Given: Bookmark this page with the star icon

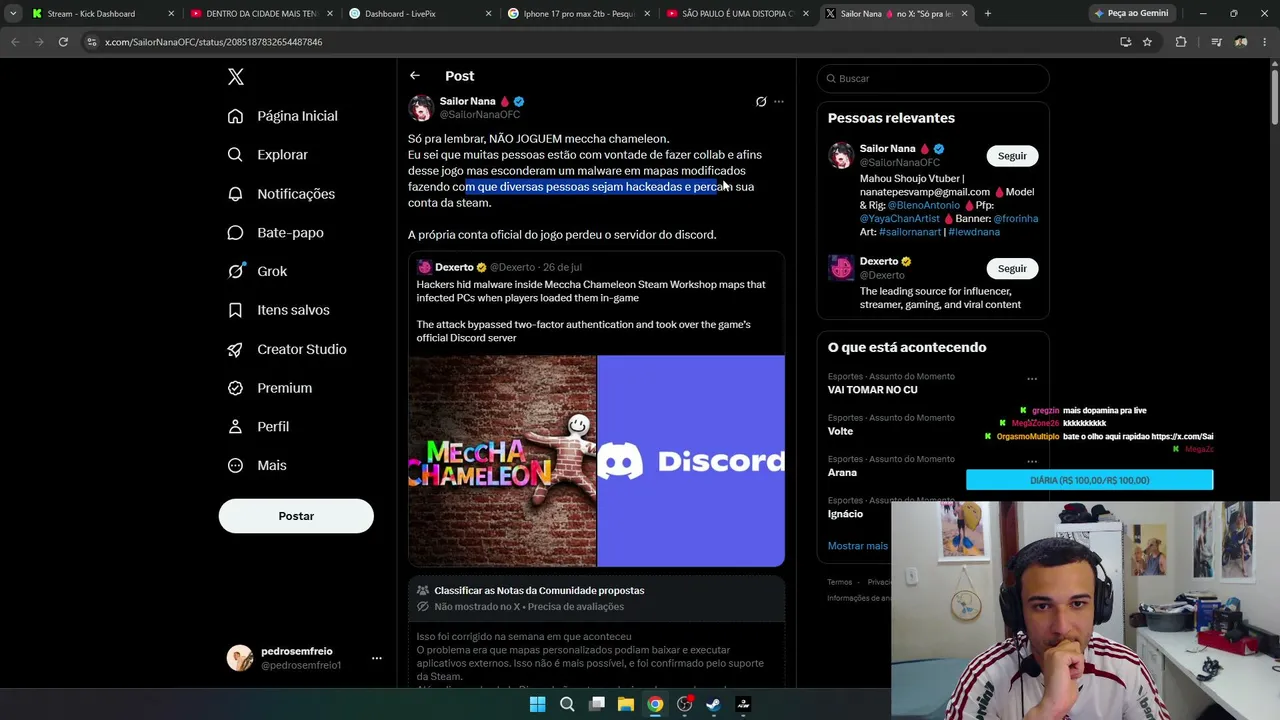Looking at the screenshot, I should pos(1147,42).
